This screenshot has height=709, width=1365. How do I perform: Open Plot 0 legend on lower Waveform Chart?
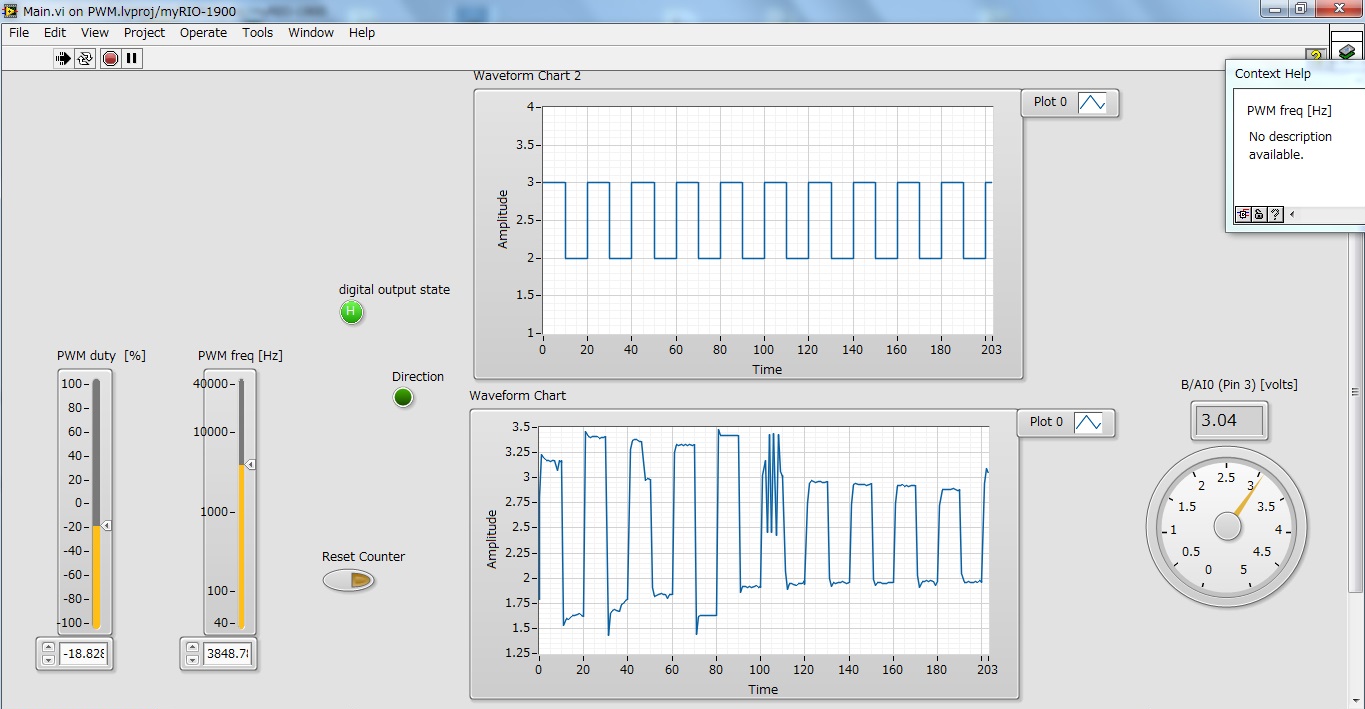click(x=1088, y=423)
